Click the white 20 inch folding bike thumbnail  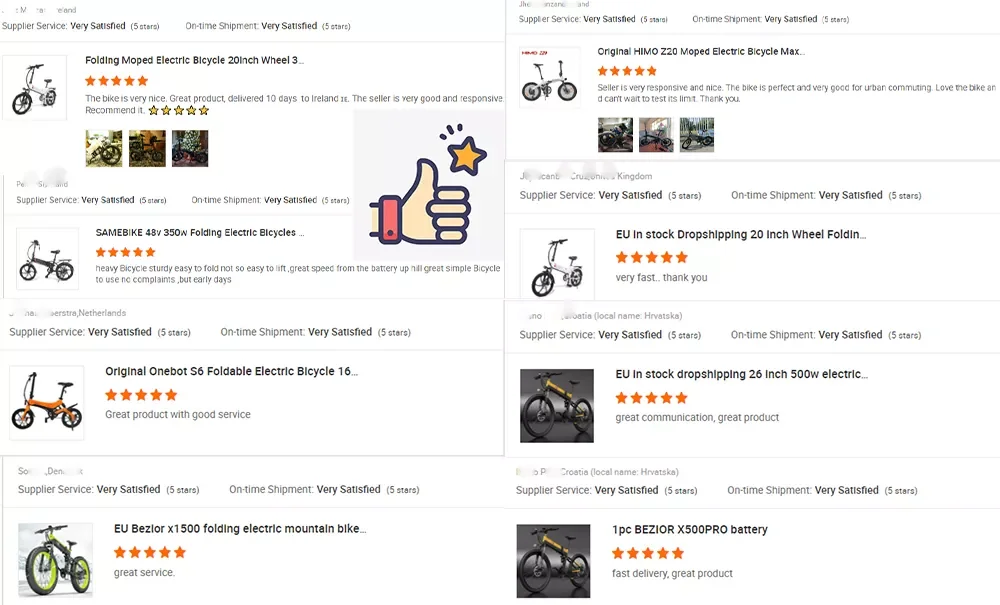[x=557, y=264]
